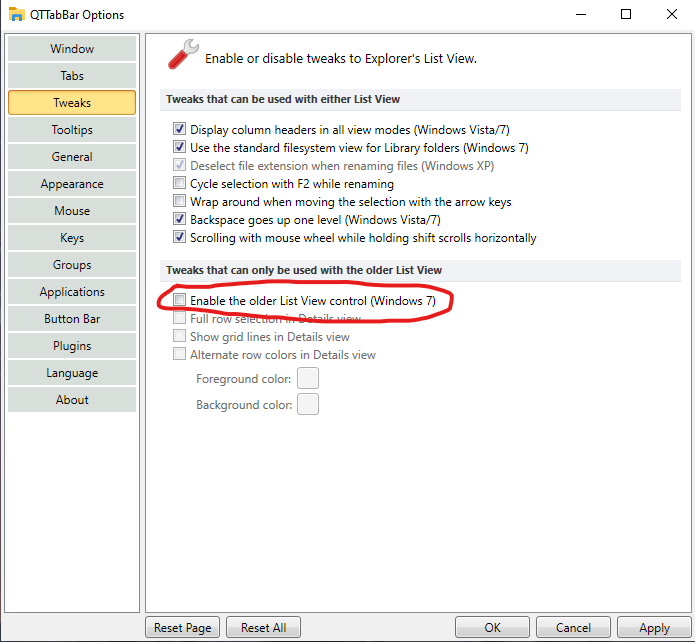Open the Plugins category
This screenshot has height=642, width=695.
coord(72,346)
